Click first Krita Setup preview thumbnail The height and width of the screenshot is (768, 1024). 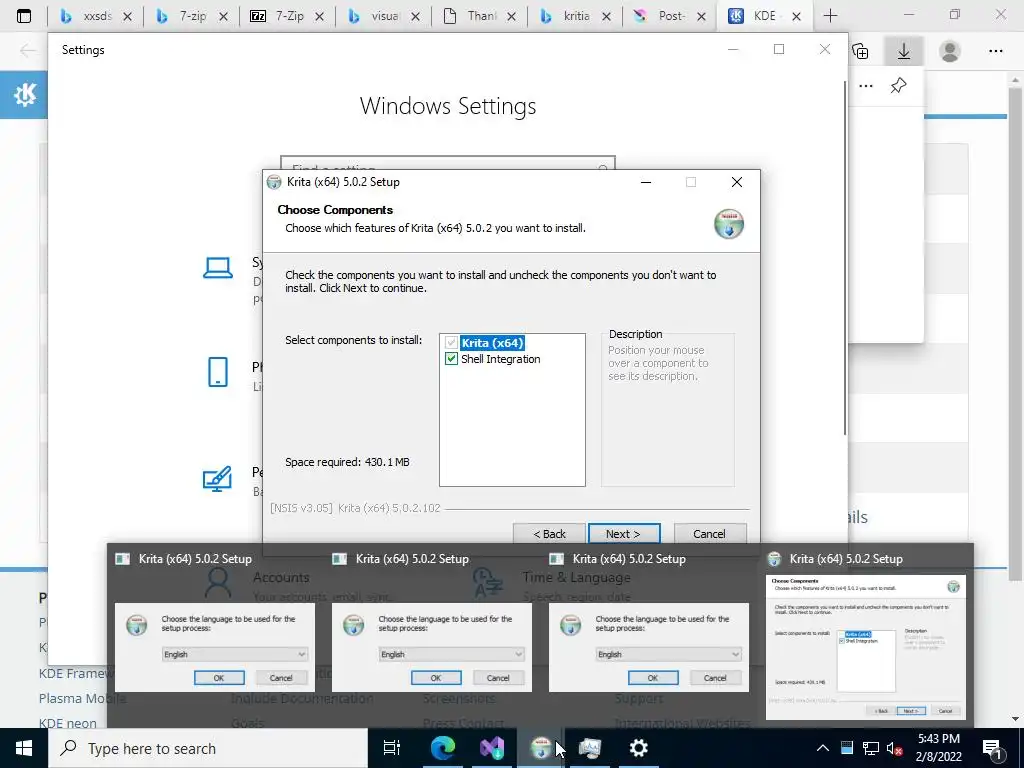(215, 647)
